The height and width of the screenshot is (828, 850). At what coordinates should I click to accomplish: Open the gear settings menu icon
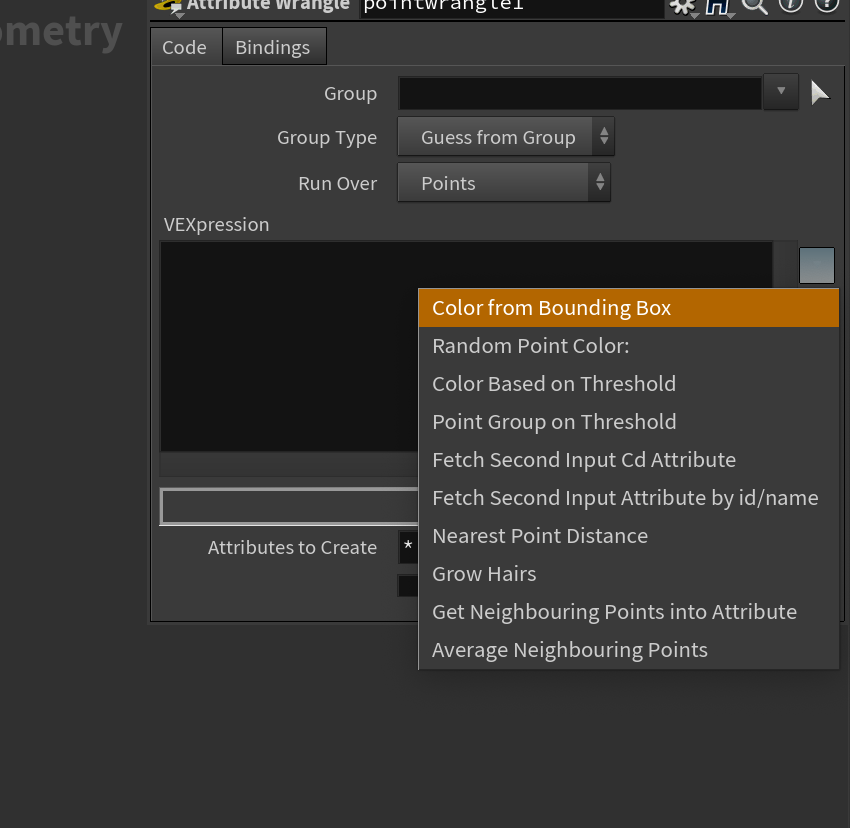[x=682, y=7]
